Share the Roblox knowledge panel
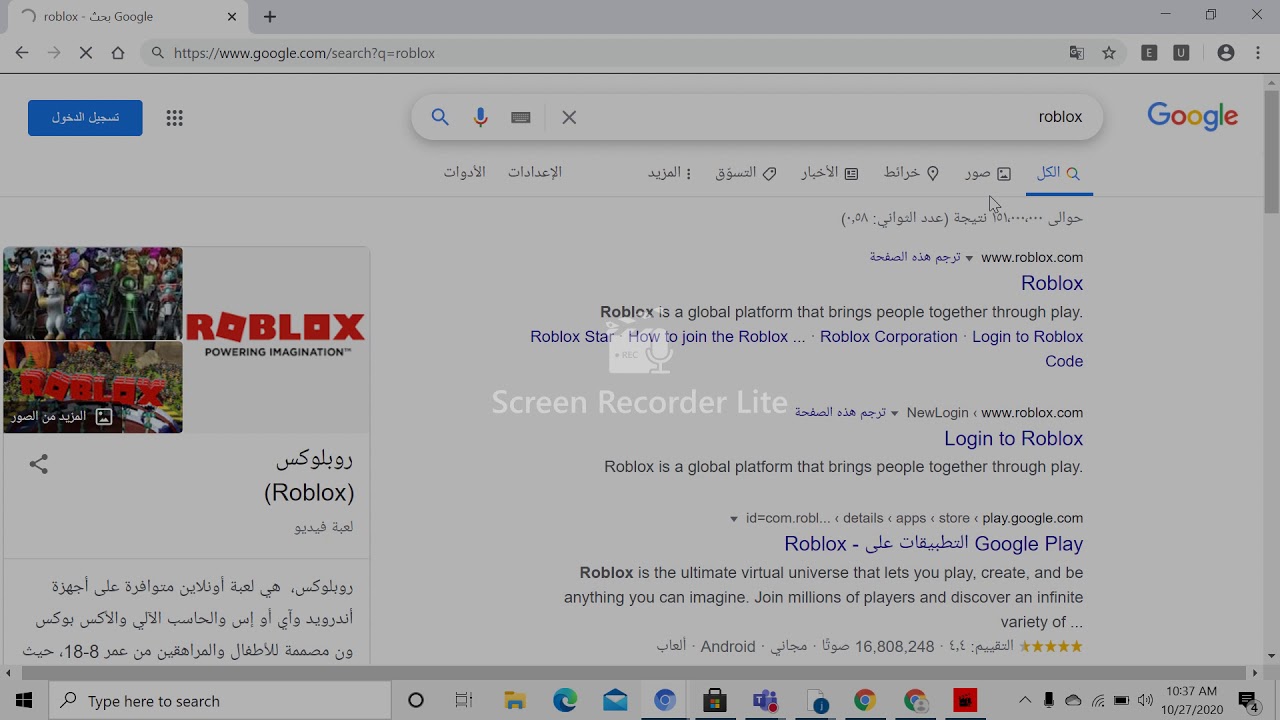 tap(39, 464)
